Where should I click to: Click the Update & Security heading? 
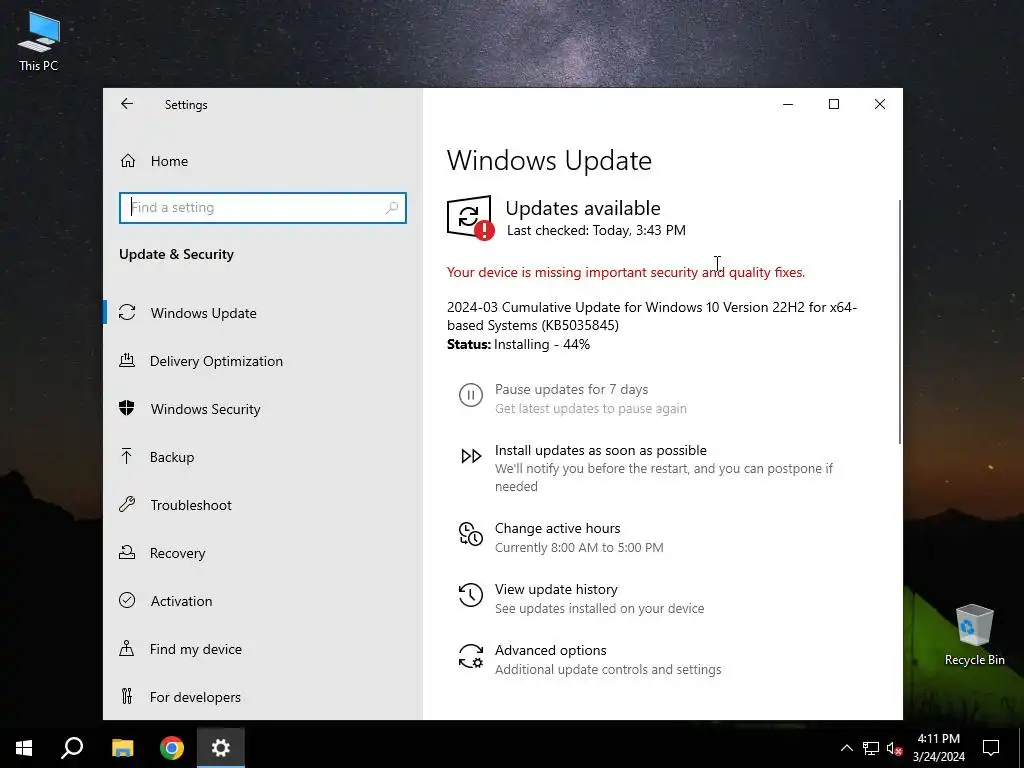pos(176,255)
